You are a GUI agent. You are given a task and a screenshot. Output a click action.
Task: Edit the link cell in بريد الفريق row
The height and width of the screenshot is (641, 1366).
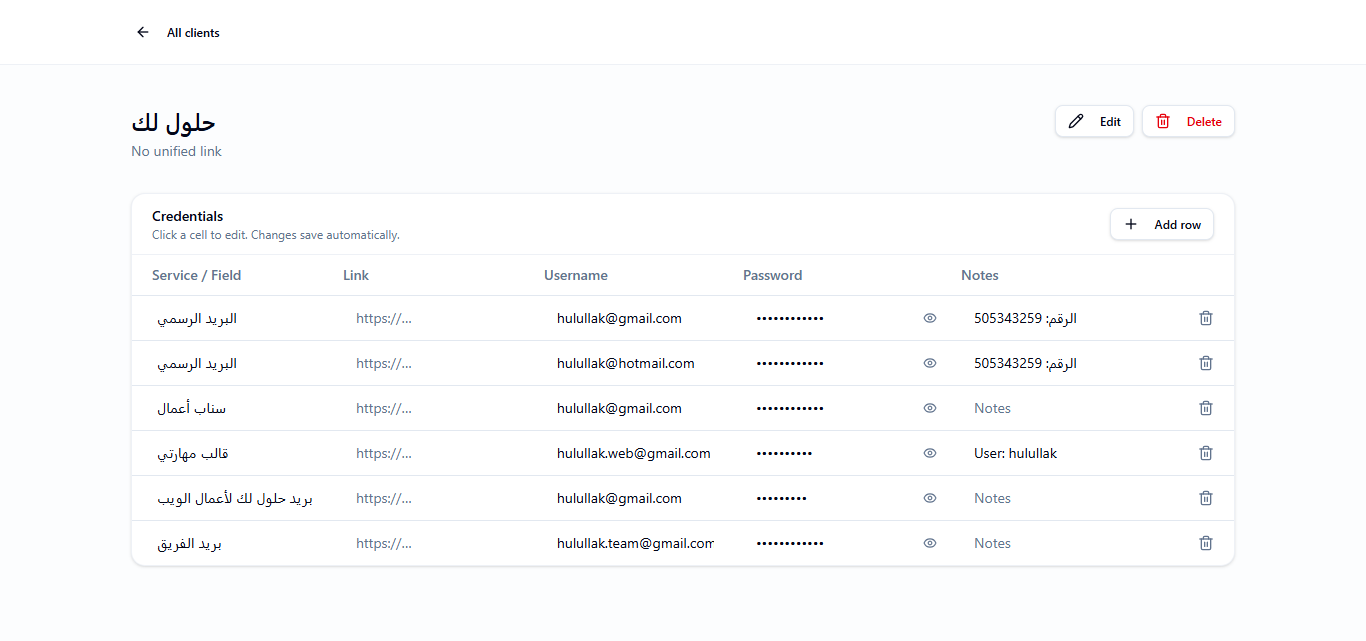point(435,543)
